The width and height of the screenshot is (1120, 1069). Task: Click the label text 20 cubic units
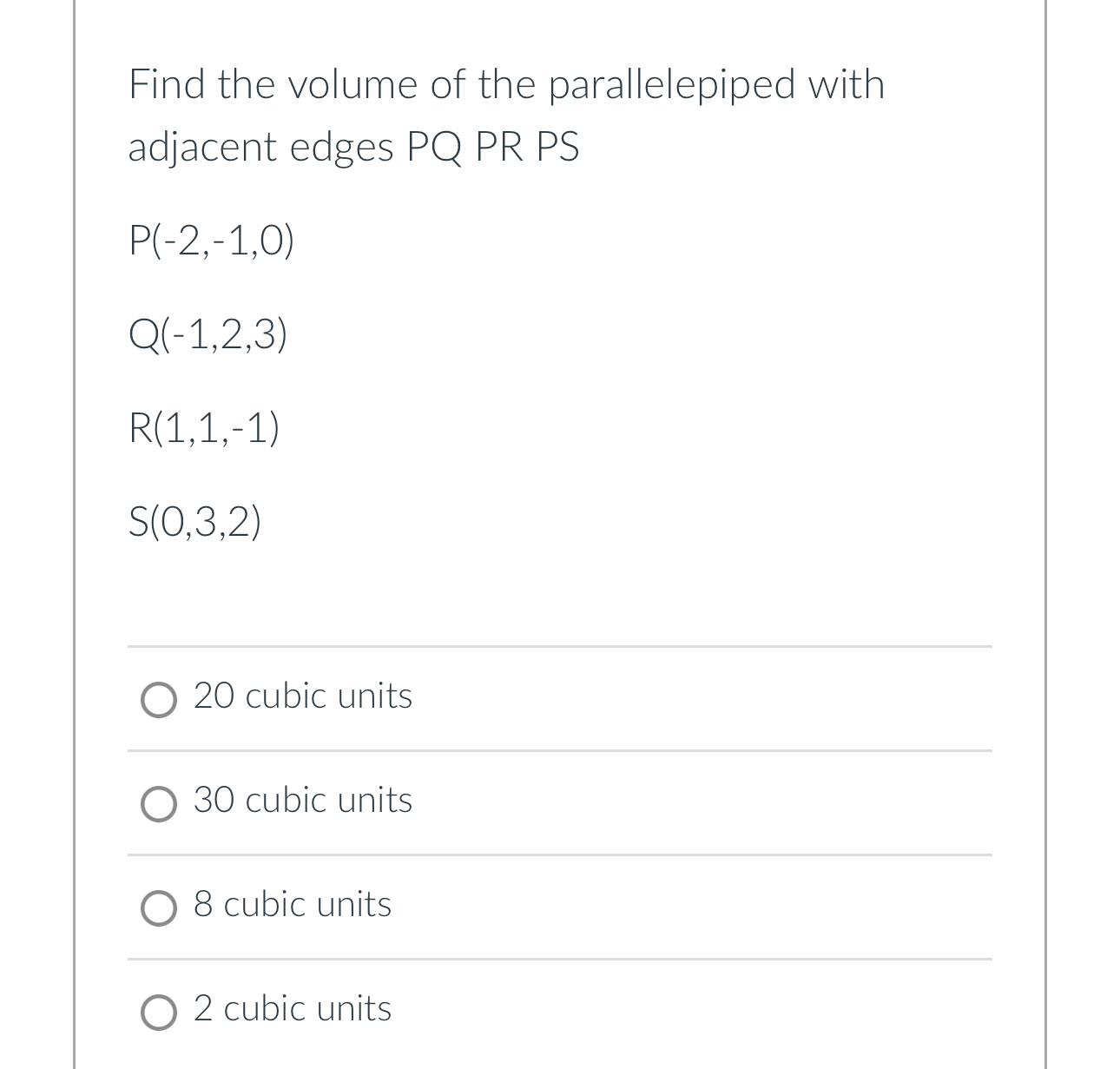[302, 696]
